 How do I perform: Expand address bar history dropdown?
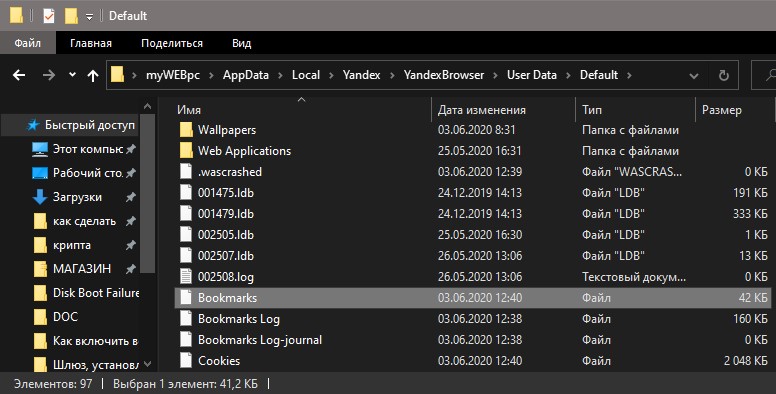(694, 76)
